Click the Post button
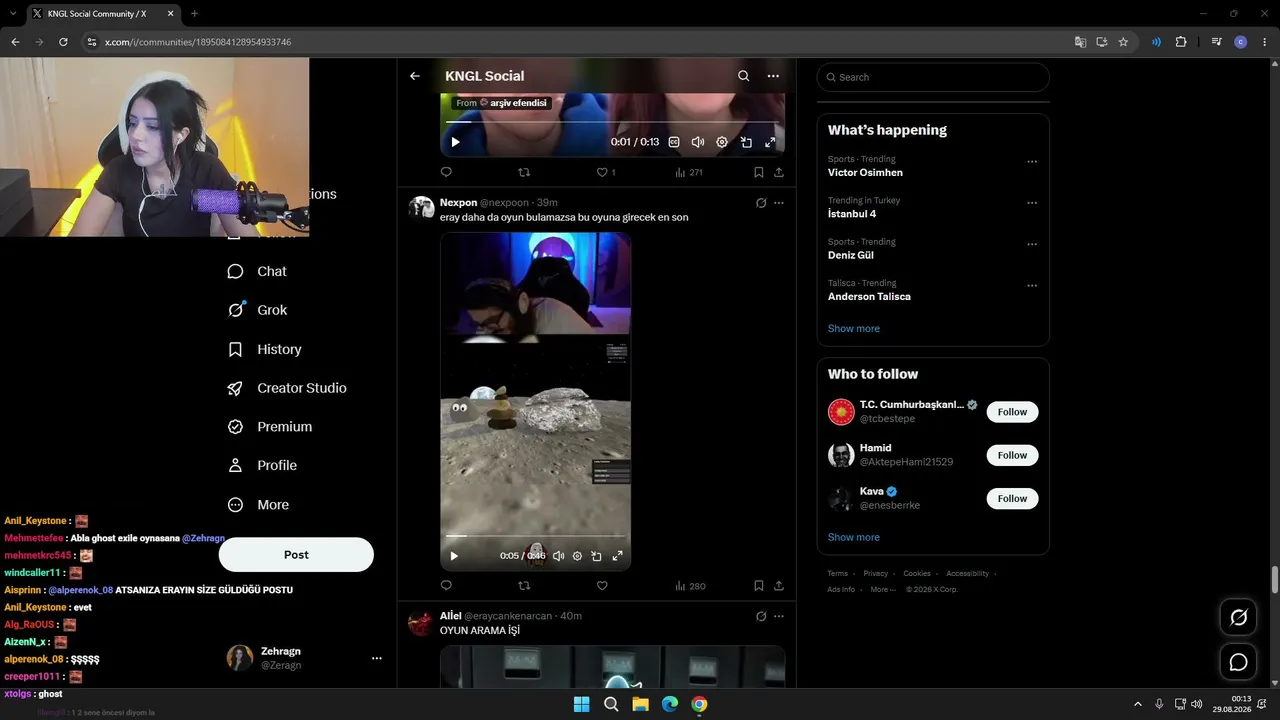 (x=296, y=555)
